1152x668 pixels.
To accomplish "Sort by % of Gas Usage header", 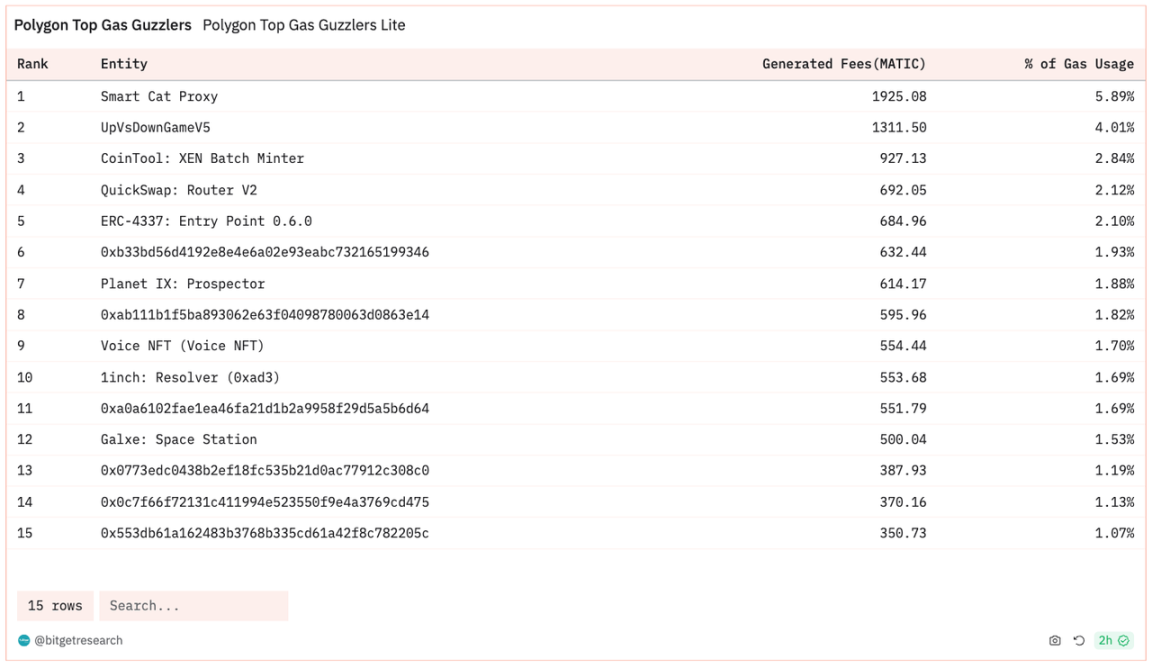I will [1079, 64].
